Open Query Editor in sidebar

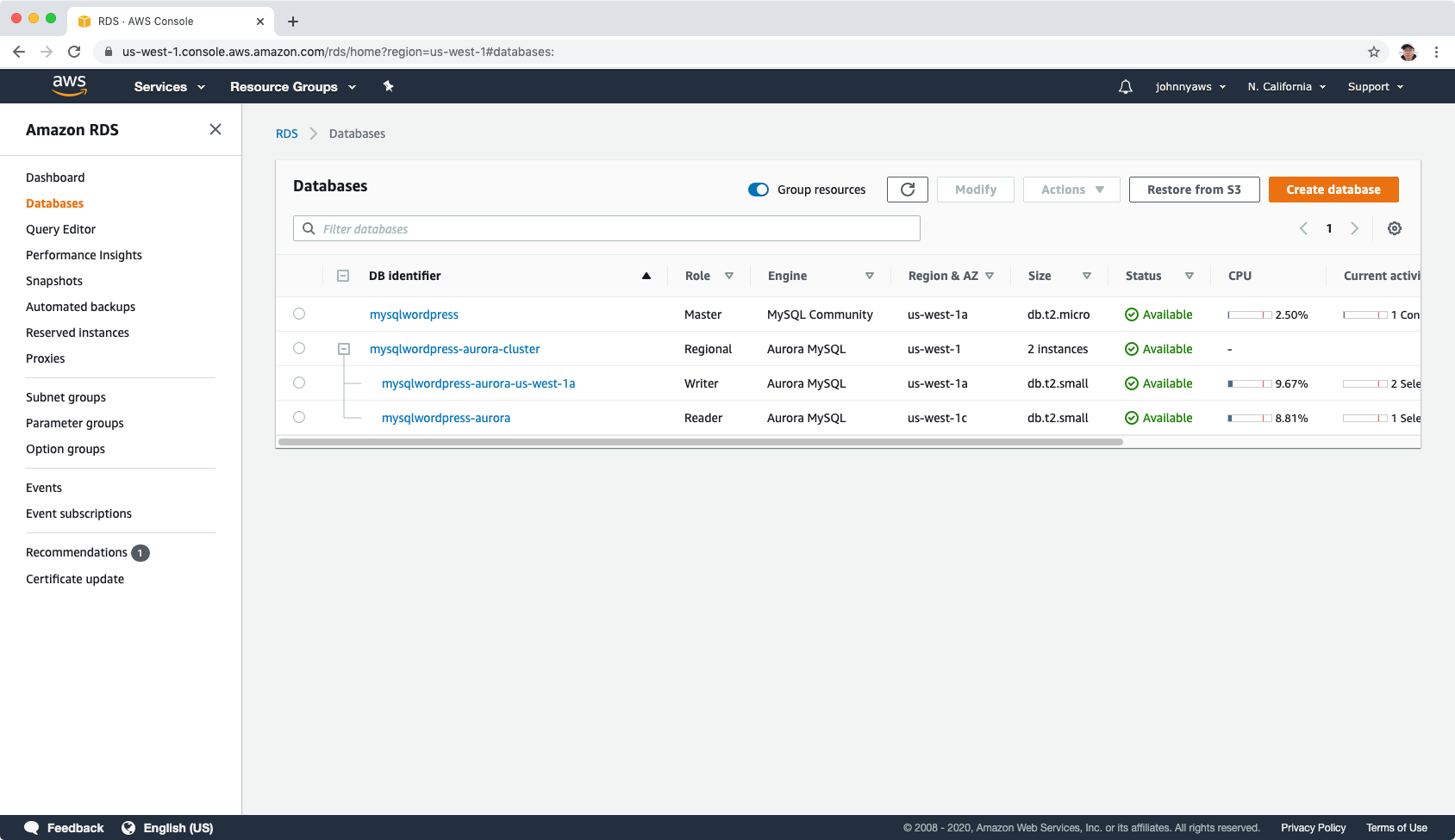click(60, 229)
